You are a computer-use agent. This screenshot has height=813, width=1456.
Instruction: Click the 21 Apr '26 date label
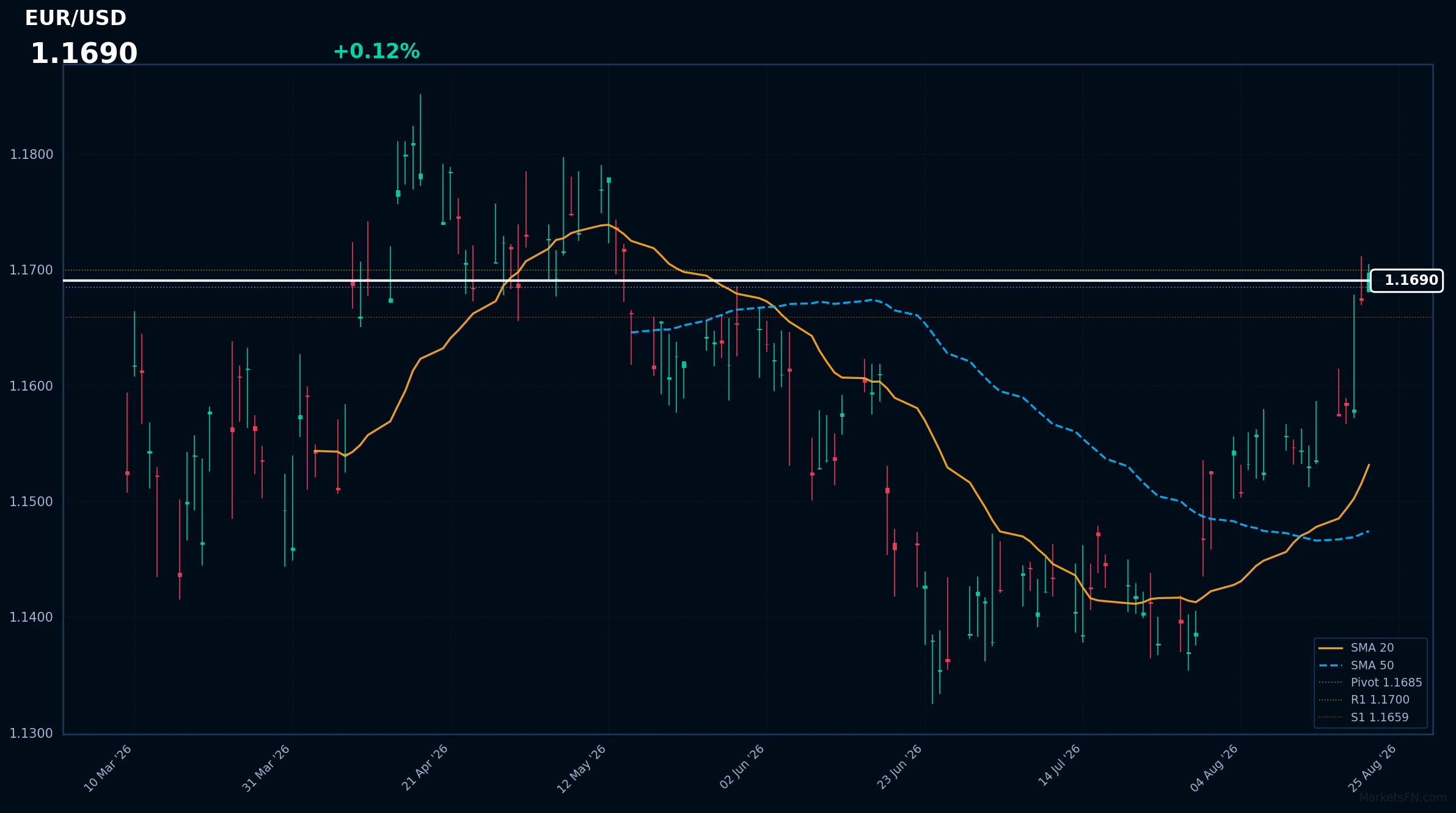tap(425, 768)
